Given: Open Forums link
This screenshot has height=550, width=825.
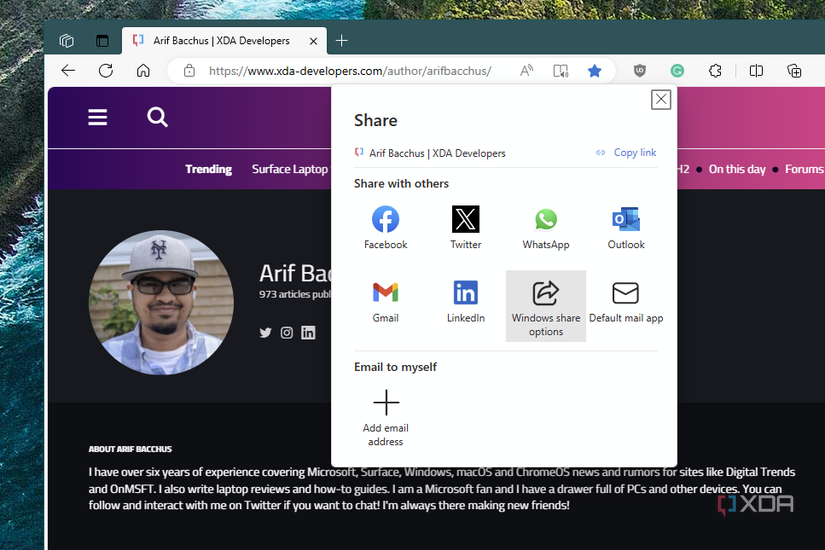Looking at the screenshot, I should coord(804,169).
